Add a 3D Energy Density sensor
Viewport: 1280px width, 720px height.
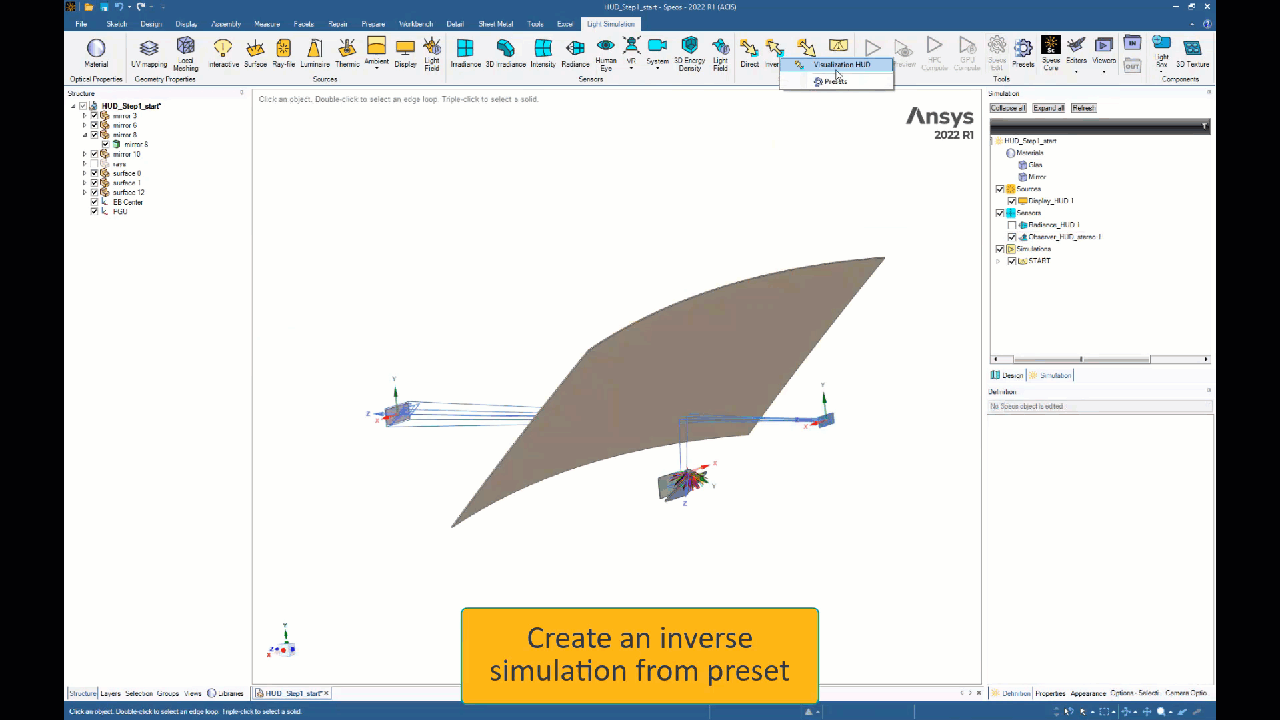click(x=689, y=54)
